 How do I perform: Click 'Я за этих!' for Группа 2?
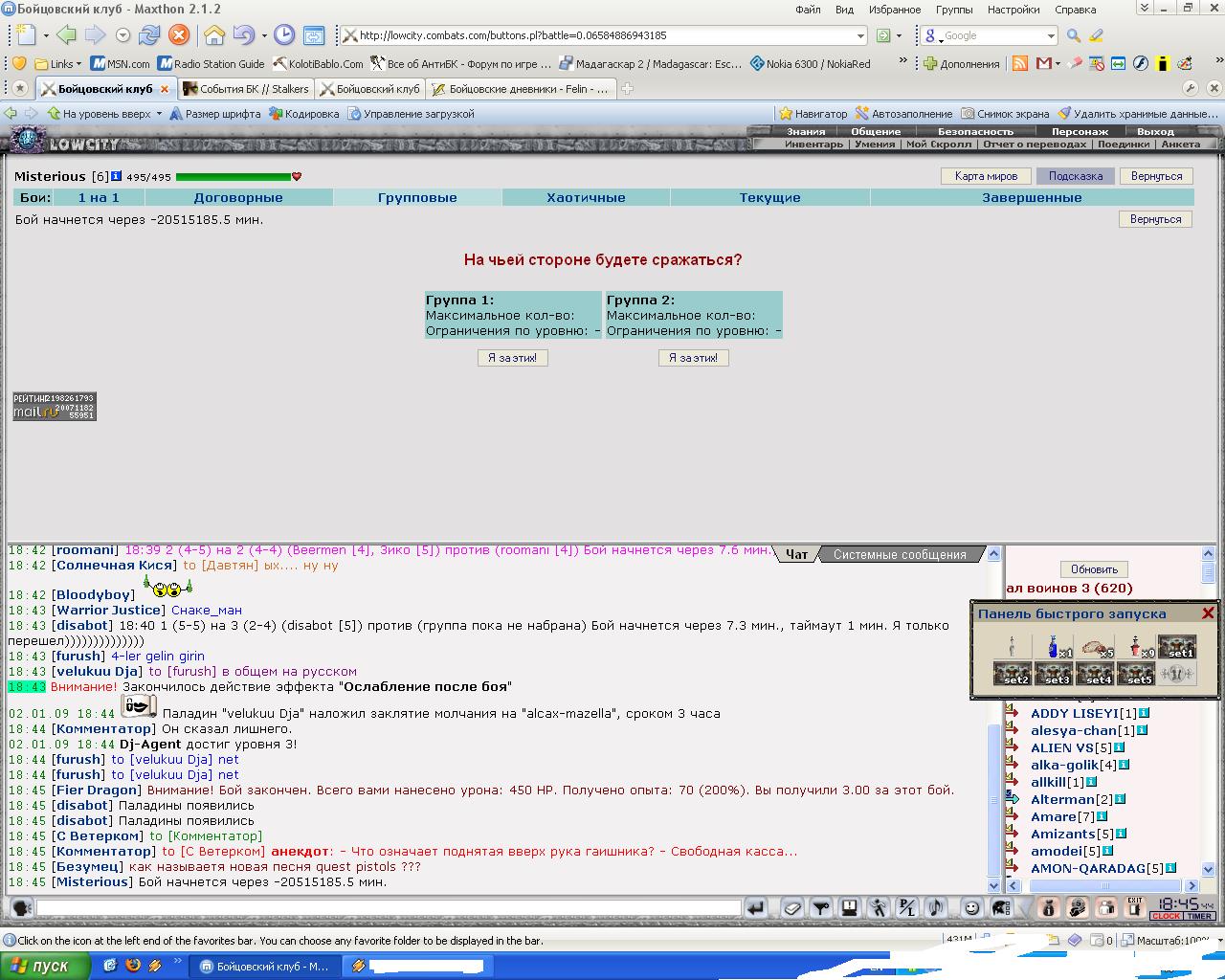click(x=694, y=358)
